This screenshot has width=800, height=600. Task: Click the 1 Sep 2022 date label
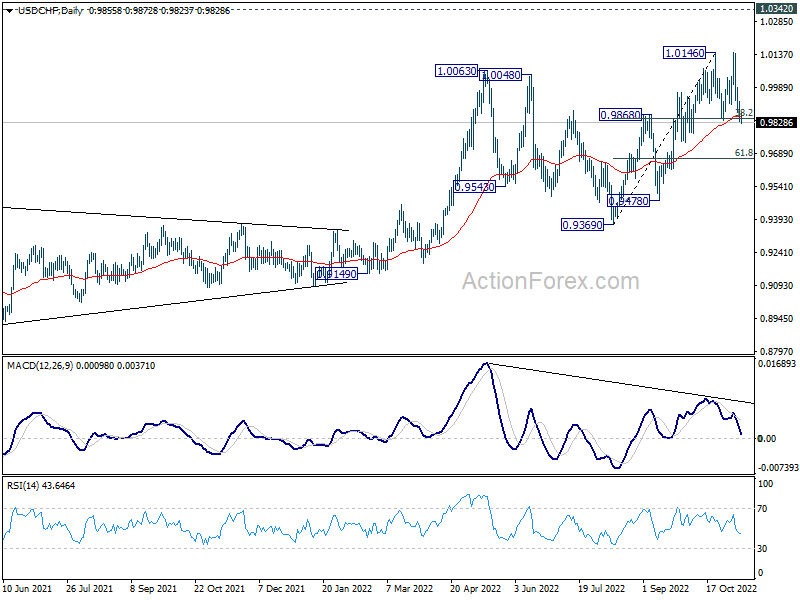pos(665,588)
